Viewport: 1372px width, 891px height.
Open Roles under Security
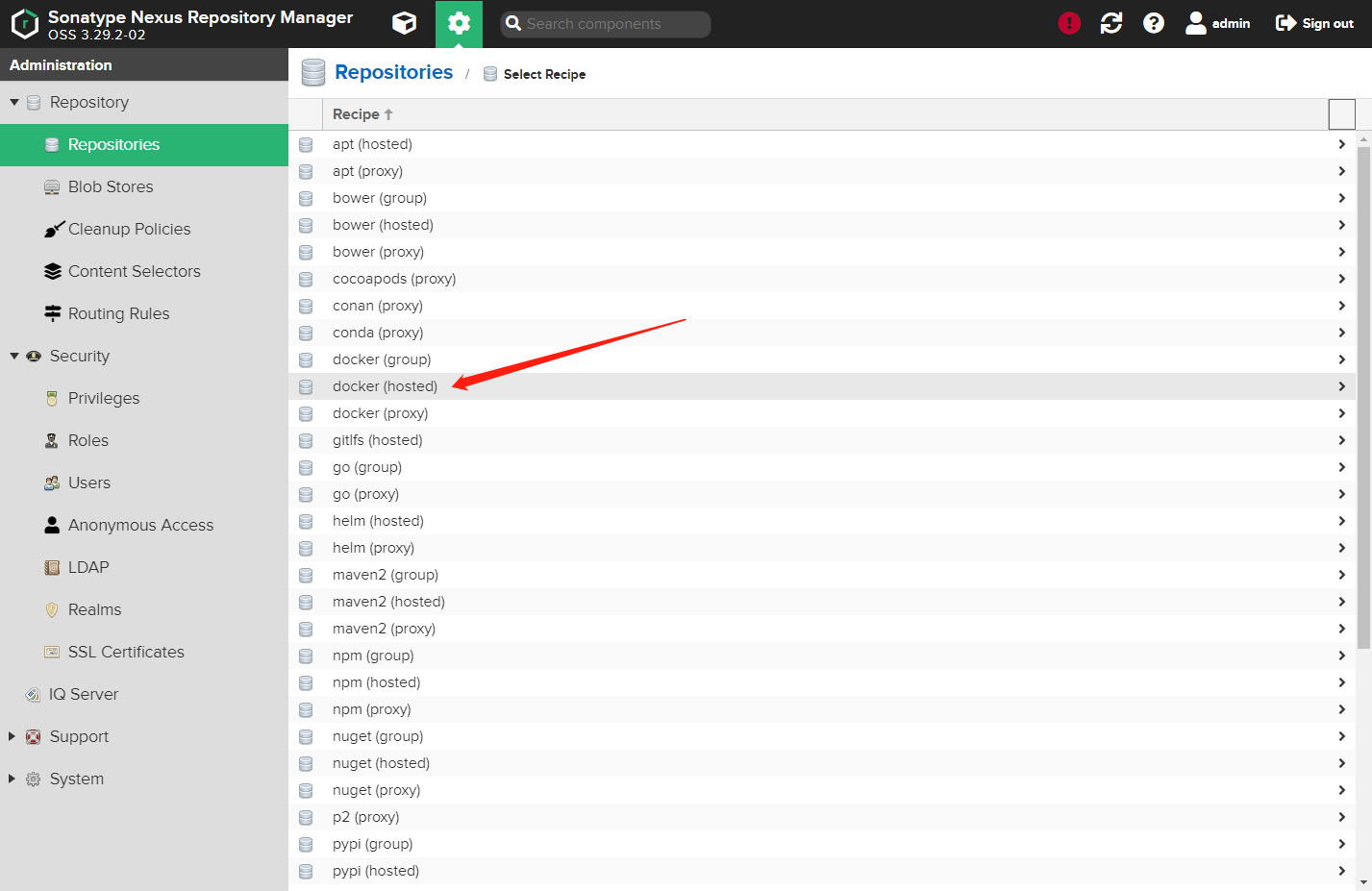coord(144,440)
